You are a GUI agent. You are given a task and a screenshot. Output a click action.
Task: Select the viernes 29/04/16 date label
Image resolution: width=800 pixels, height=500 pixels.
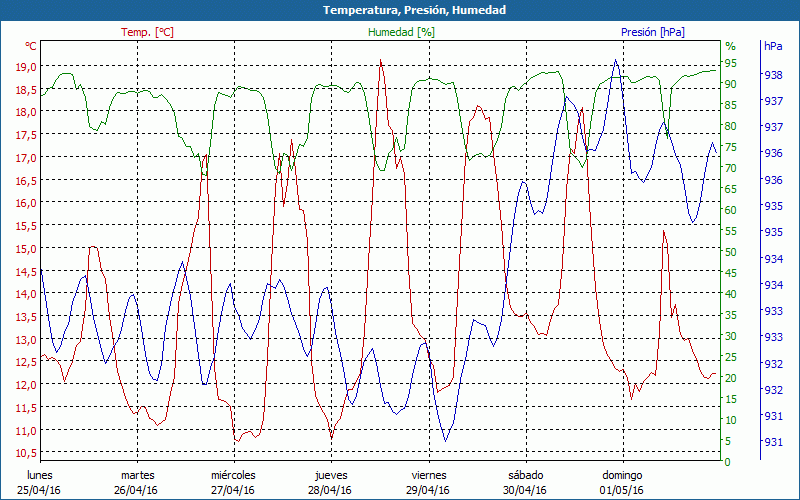pyautogui.click(x=428, y=482)
